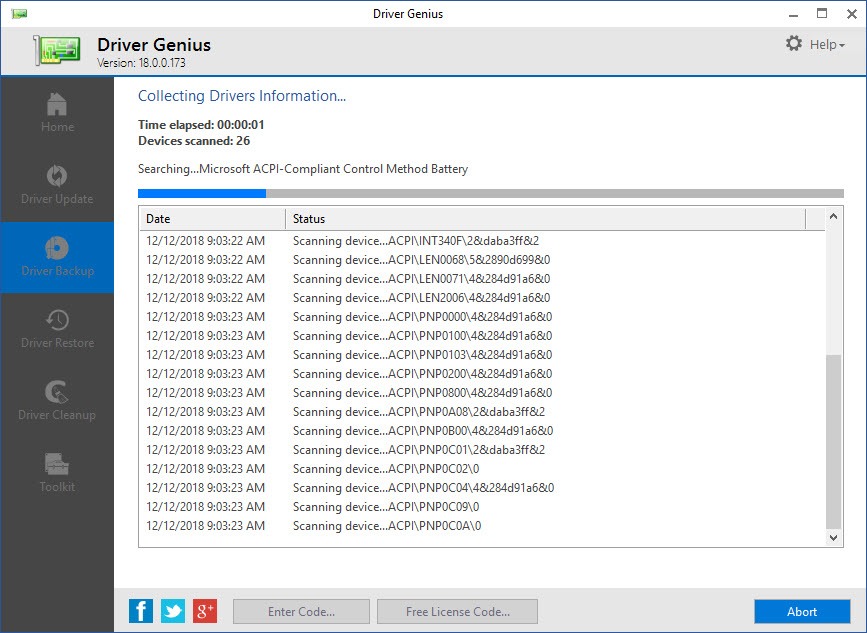
Task: Click the scan progress bar
Action: [x=490, y=193]
